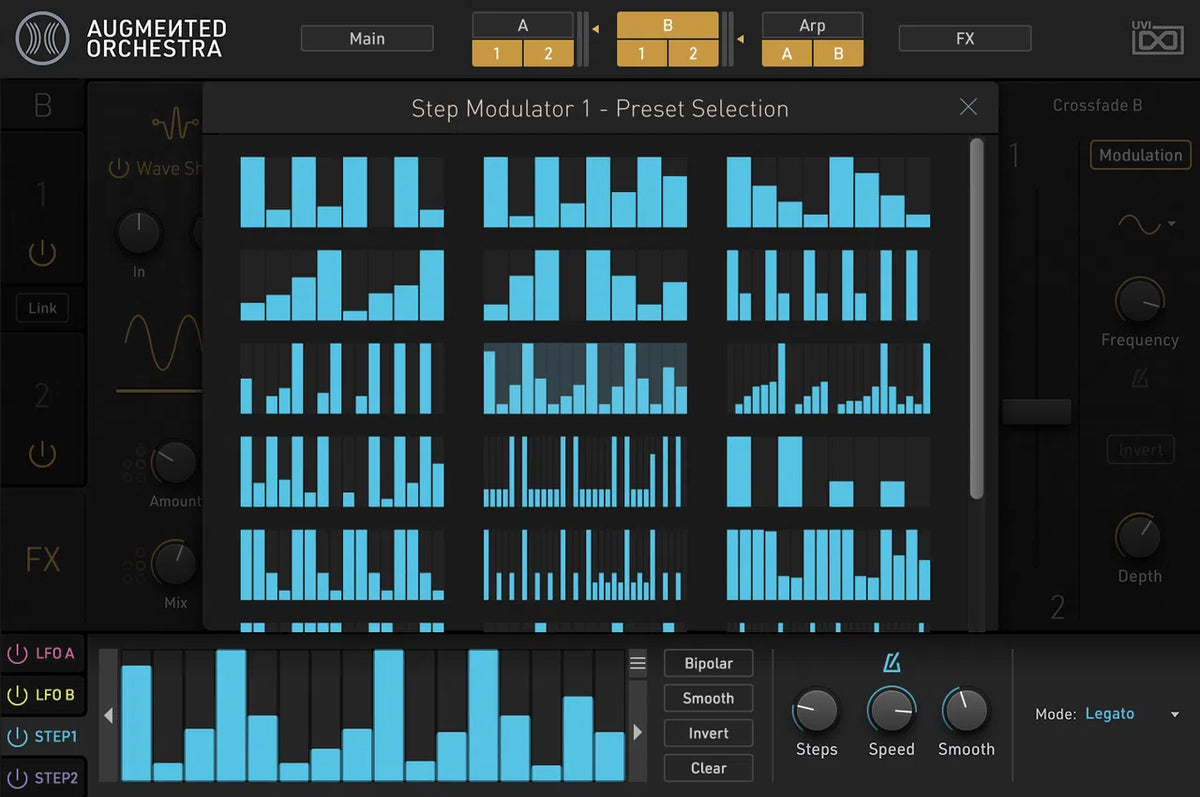Switch to the Main tab

[367, 38]
